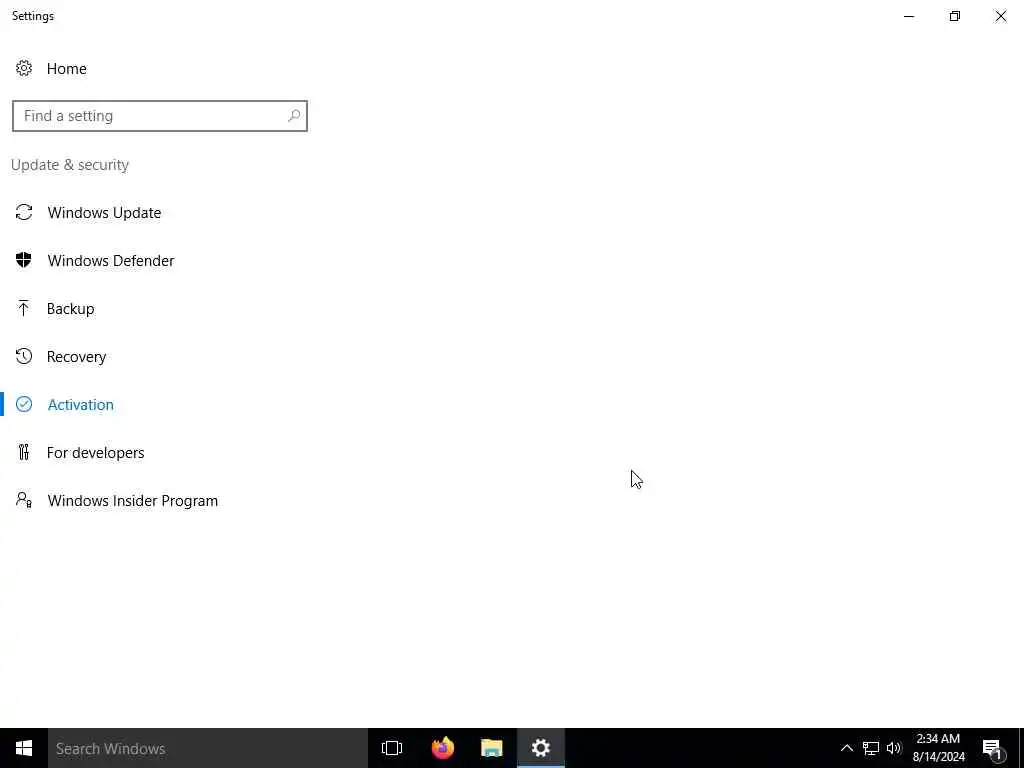1024x768 pixels.
Task: Restore down the Settings window
Action: (x=955, y=16)
